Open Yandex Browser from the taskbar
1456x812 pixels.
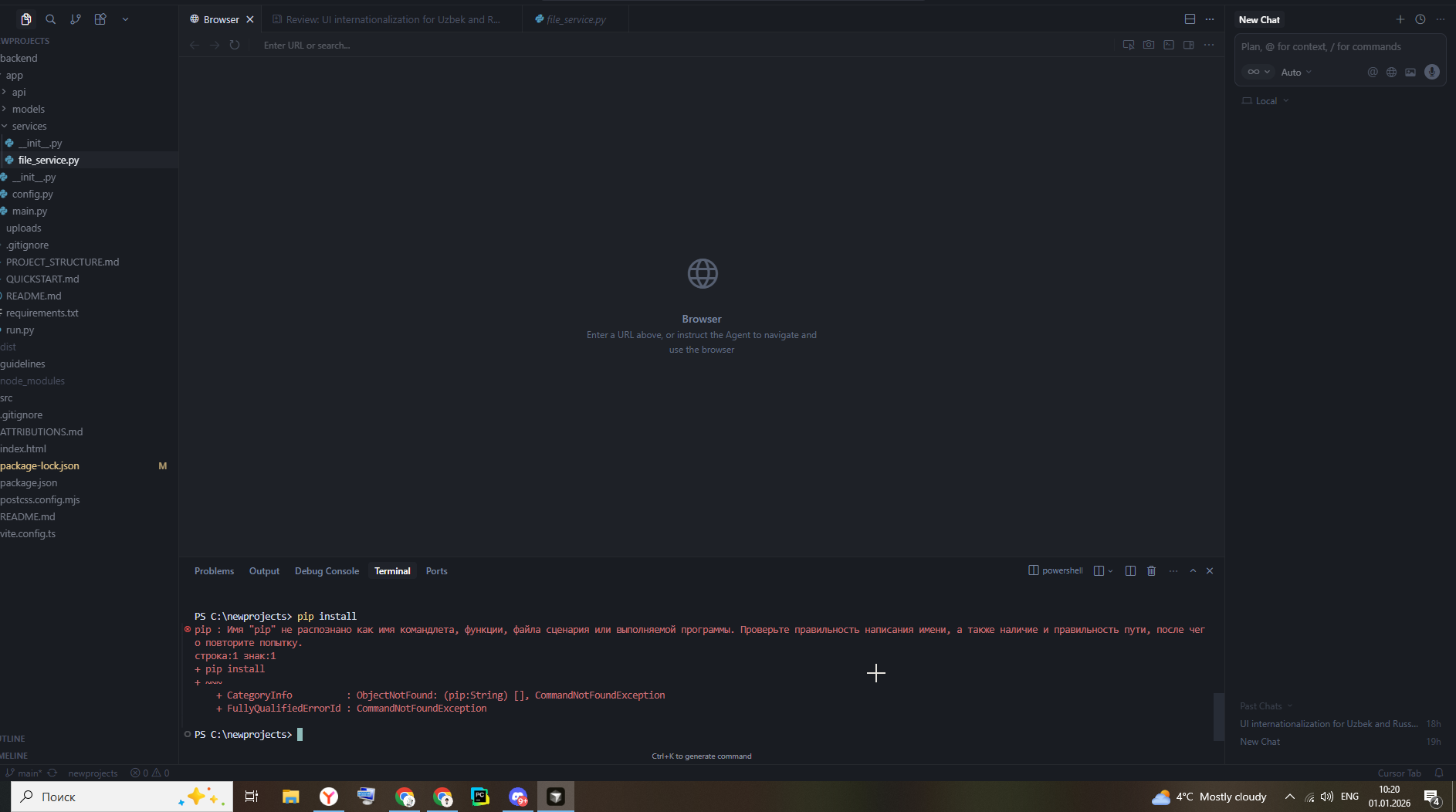(329, 797)
